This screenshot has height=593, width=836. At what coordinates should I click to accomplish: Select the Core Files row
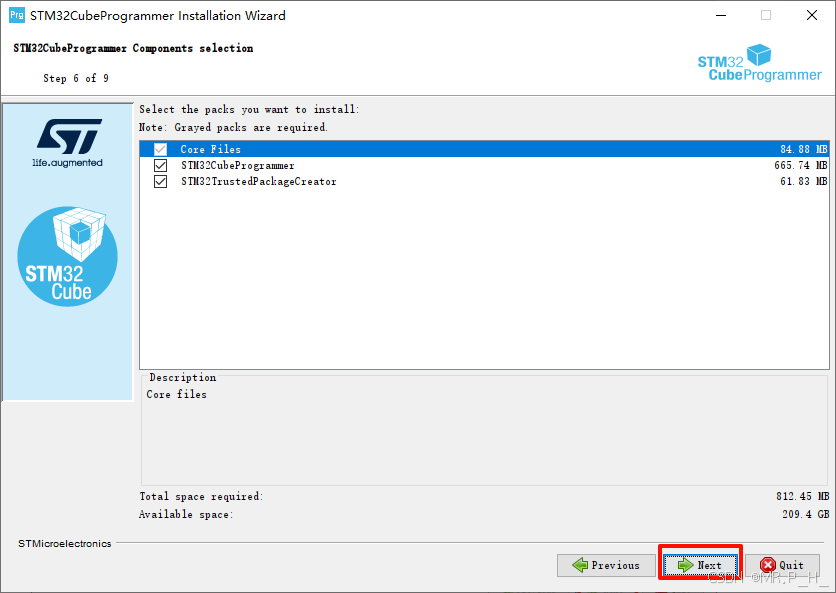484,149
